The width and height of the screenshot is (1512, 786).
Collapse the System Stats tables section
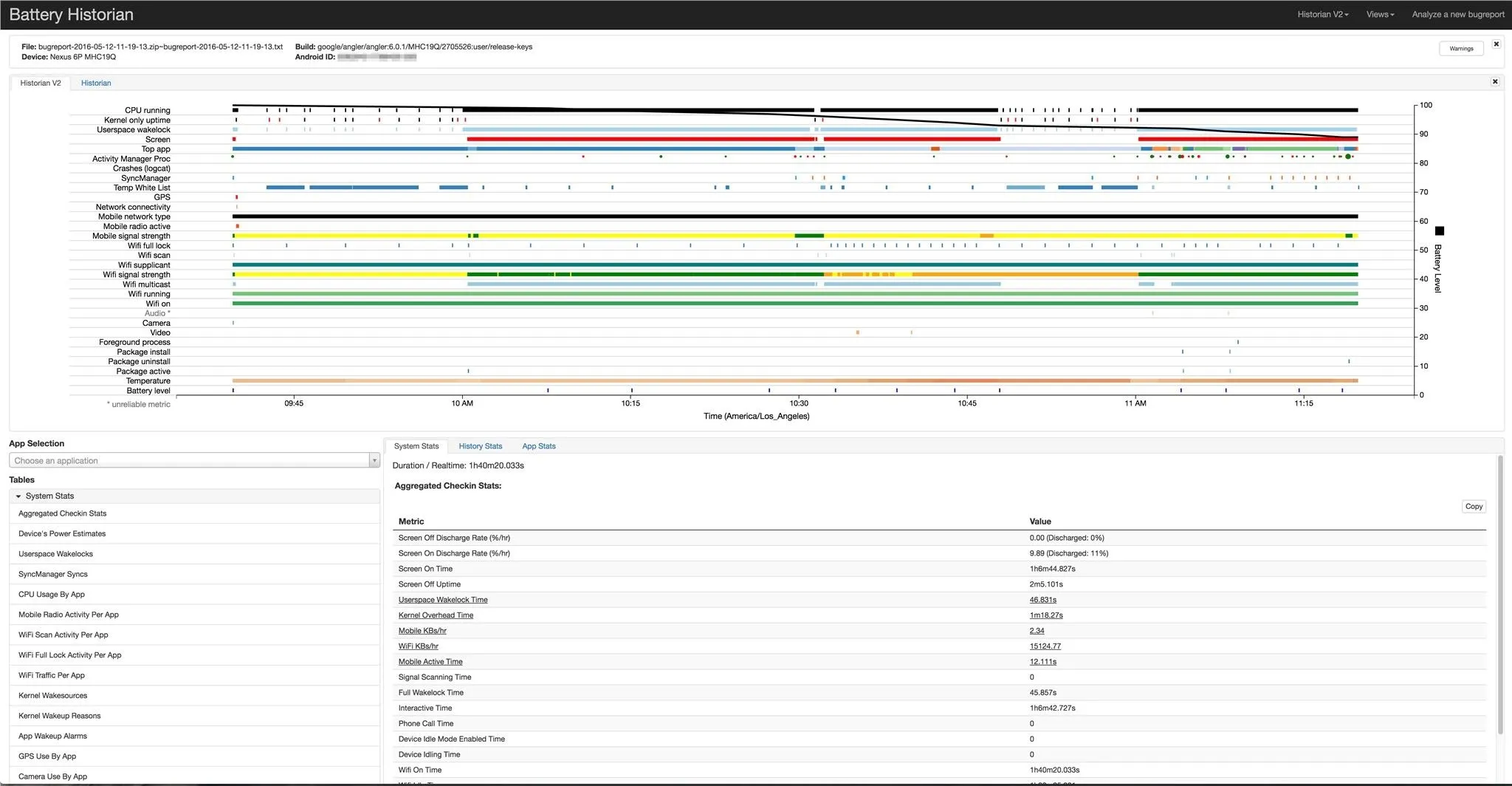(x=194, y=496)
